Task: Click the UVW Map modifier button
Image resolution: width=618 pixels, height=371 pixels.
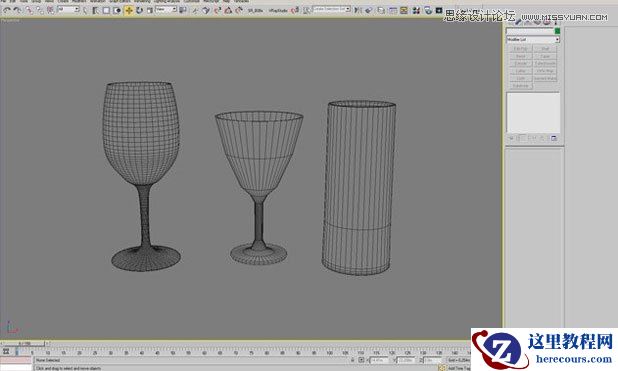Action: click(545, 71)
